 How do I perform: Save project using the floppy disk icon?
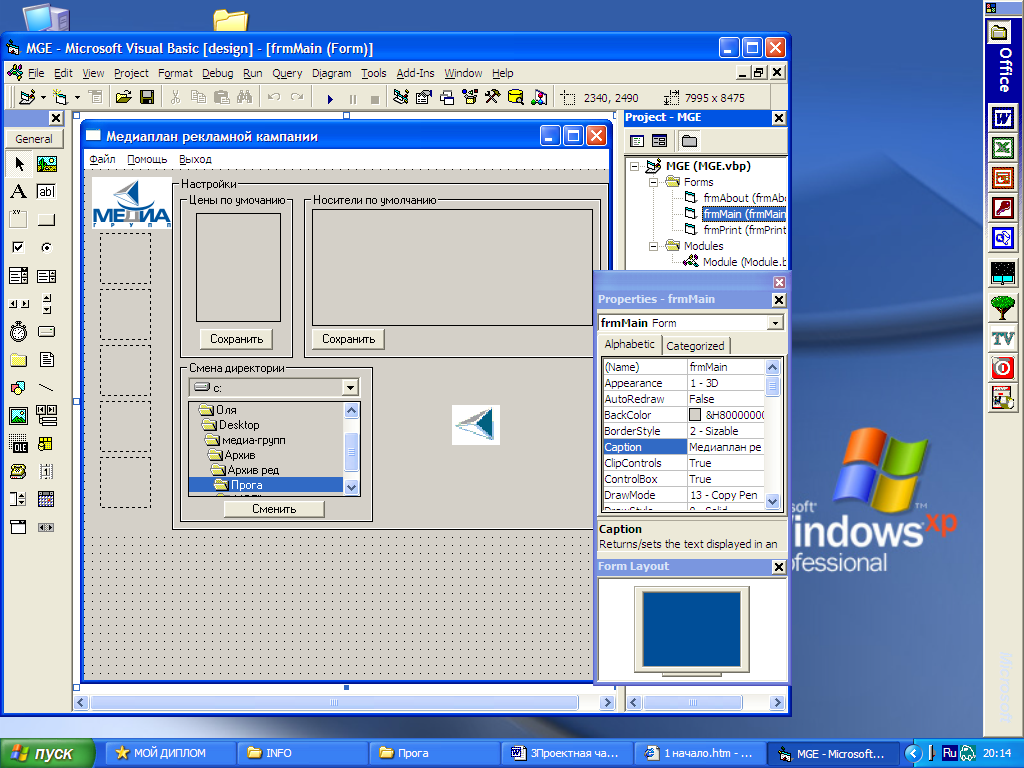point(146,97)
